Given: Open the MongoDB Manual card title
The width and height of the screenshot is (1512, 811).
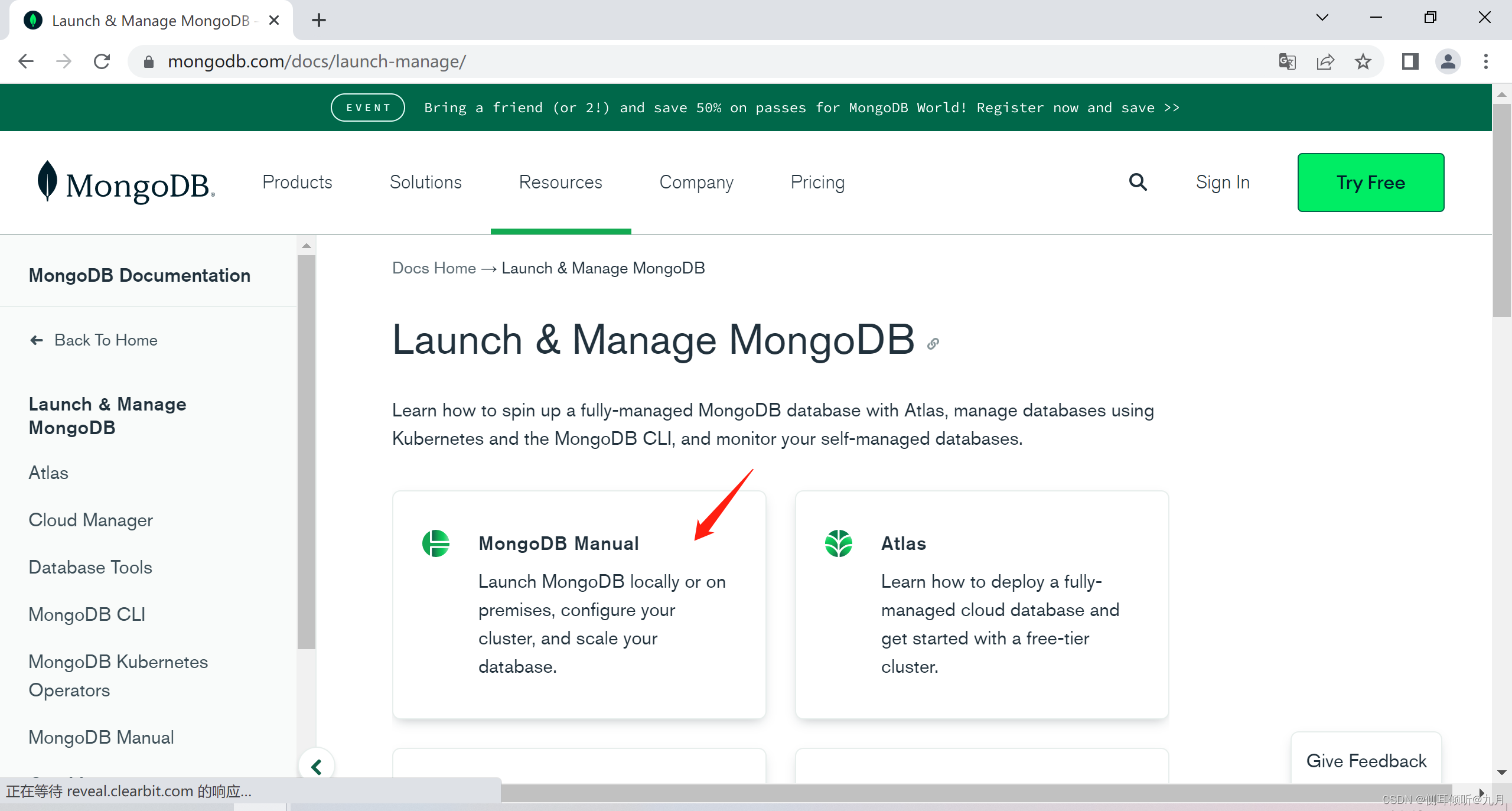Looking at the screenshot, I should [x=559, y=543].
